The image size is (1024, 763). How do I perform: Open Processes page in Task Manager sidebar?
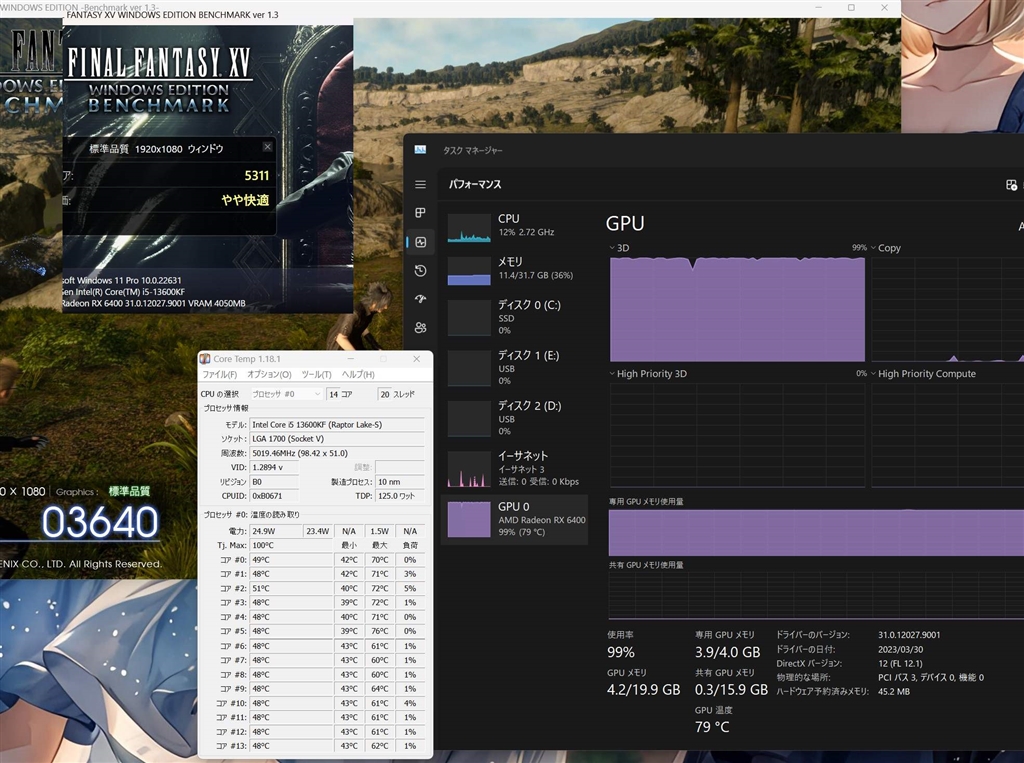[x=421, y=213]
